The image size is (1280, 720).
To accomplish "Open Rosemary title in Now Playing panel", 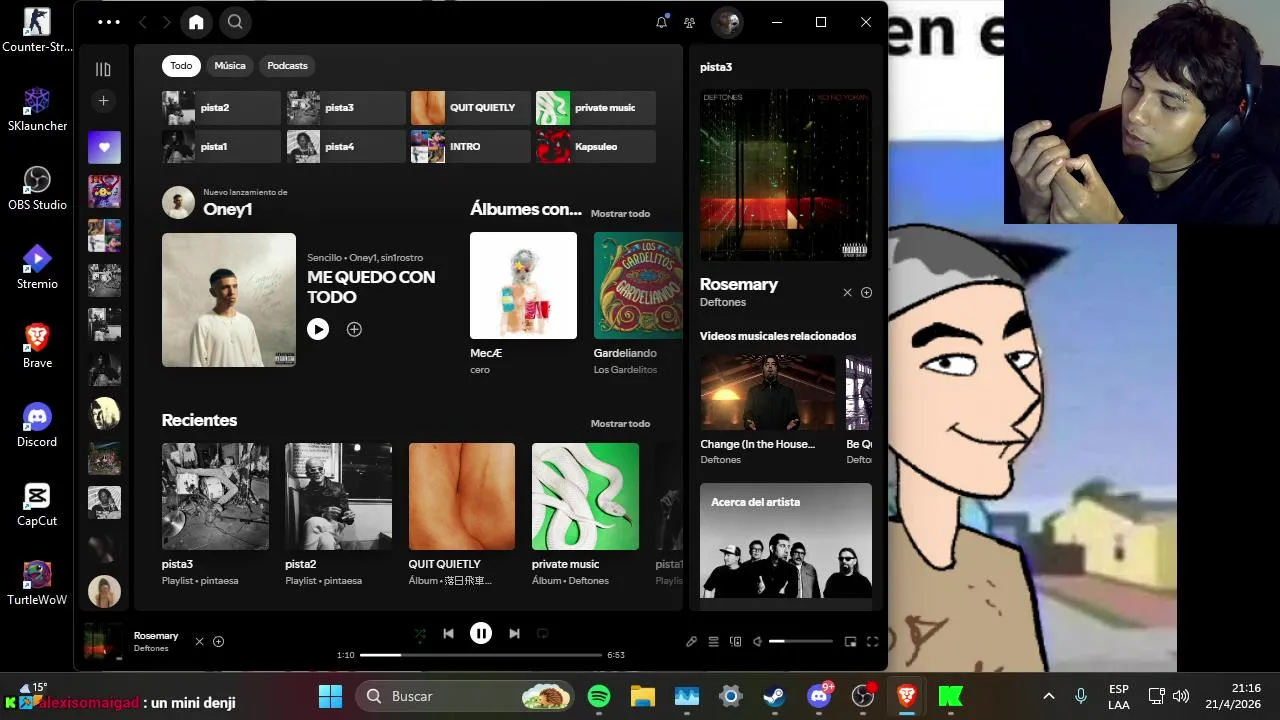I will point(739,284).
